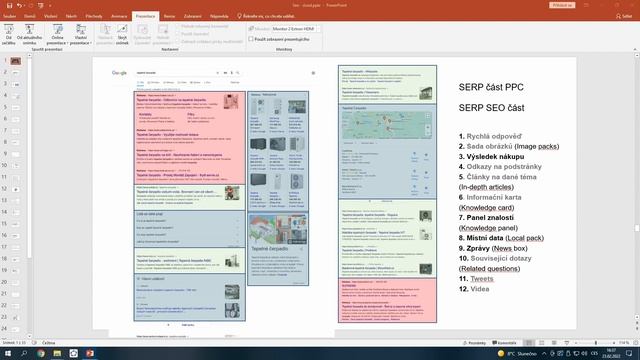Switch to the Návrh tab
Viewport: 640px width, 360px height.
coord(71,16)
